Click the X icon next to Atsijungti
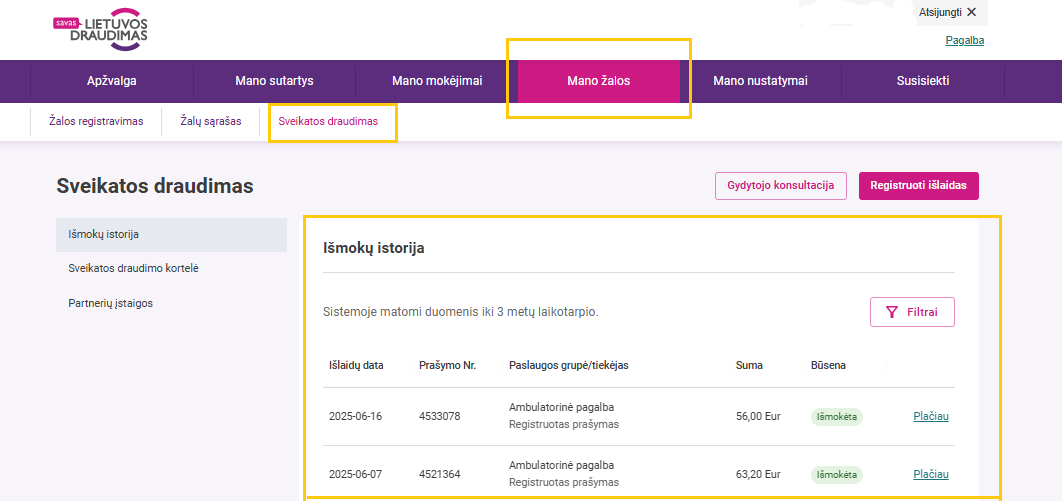 point(971,12)
